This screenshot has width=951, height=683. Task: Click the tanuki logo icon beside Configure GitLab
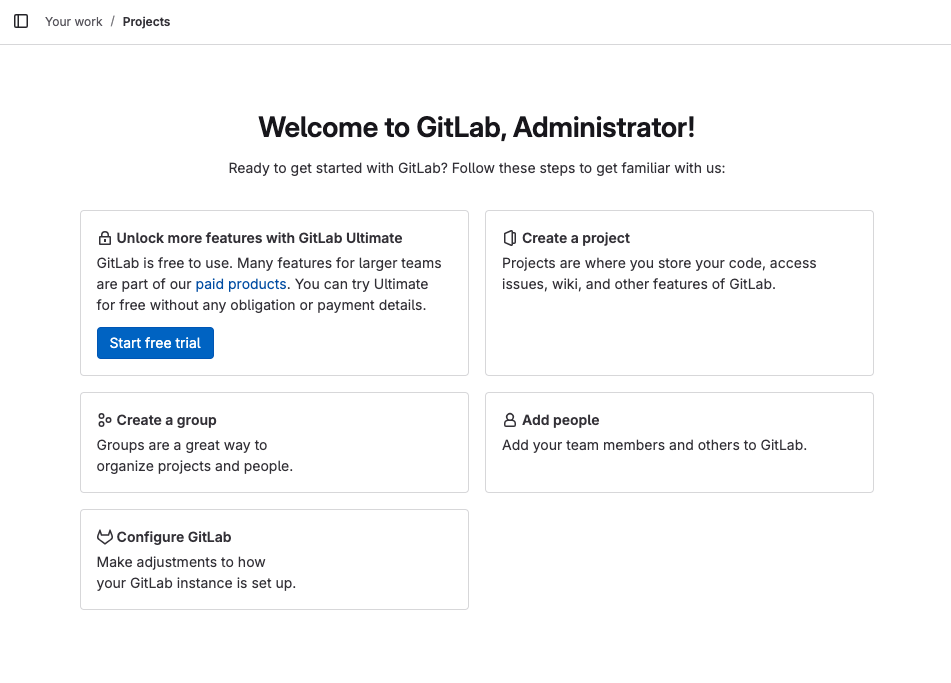coord(104,537)
